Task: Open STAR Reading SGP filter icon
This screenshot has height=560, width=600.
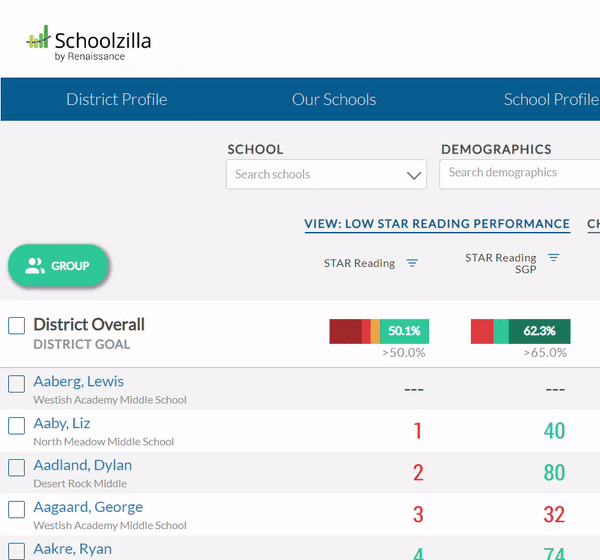Action: point(553,258)
